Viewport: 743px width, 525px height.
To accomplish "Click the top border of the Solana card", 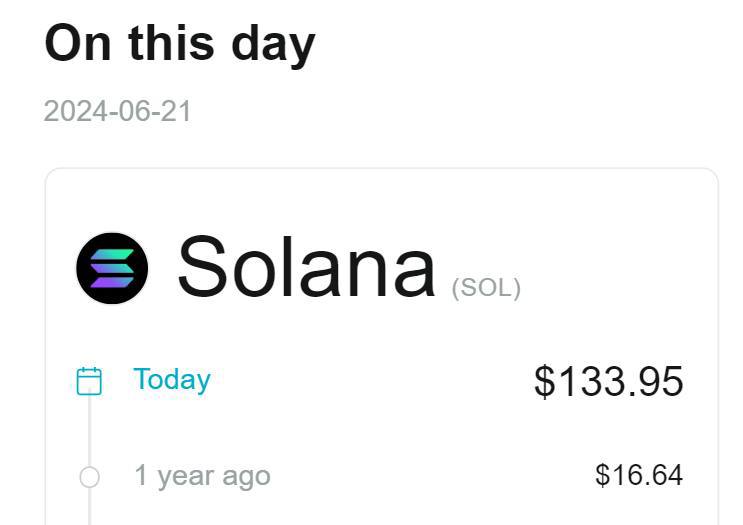I will pos(380,168).
